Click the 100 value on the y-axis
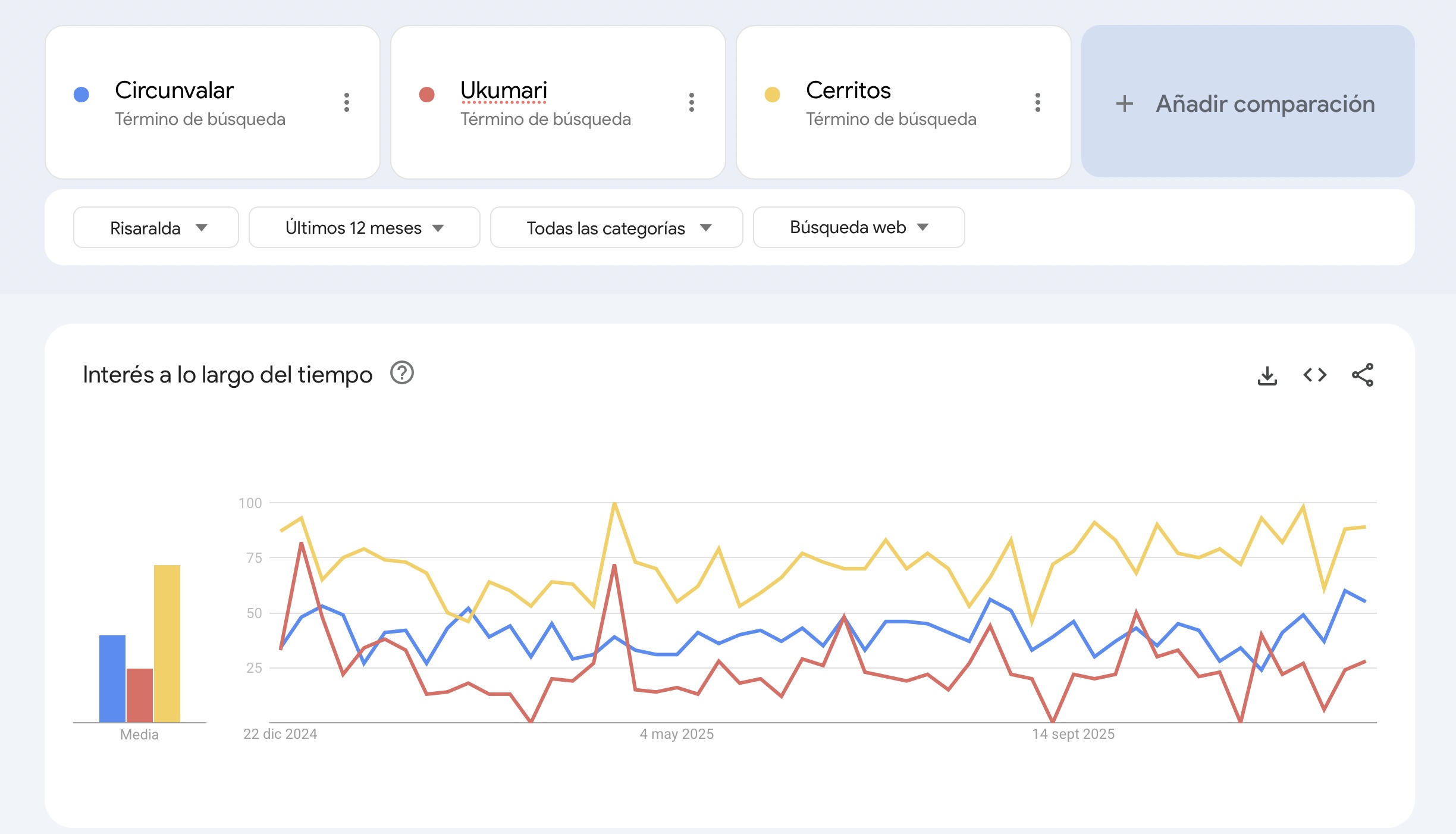Screen dimensions: 1456x834 [250, 503]
